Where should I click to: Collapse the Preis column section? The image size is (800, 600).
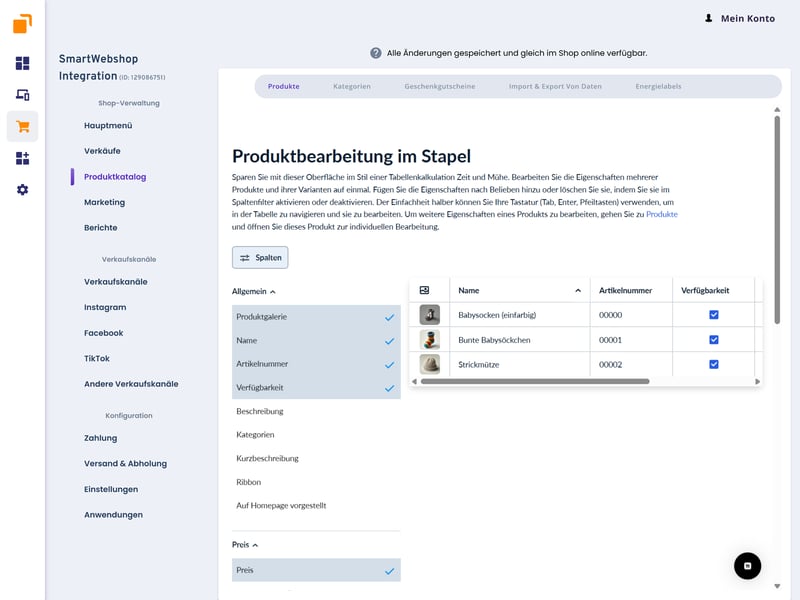[x=246, y=545]
